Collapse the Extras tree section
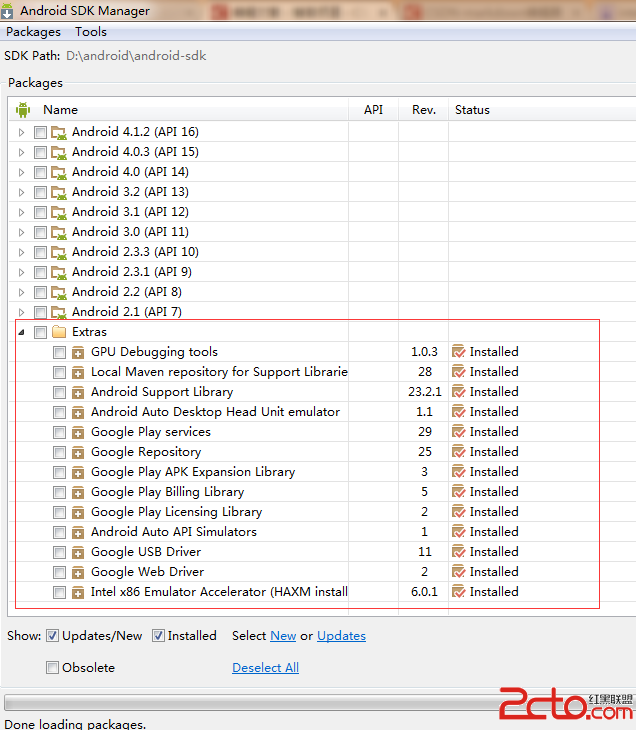The image size is (636, 730). point(22,332)
